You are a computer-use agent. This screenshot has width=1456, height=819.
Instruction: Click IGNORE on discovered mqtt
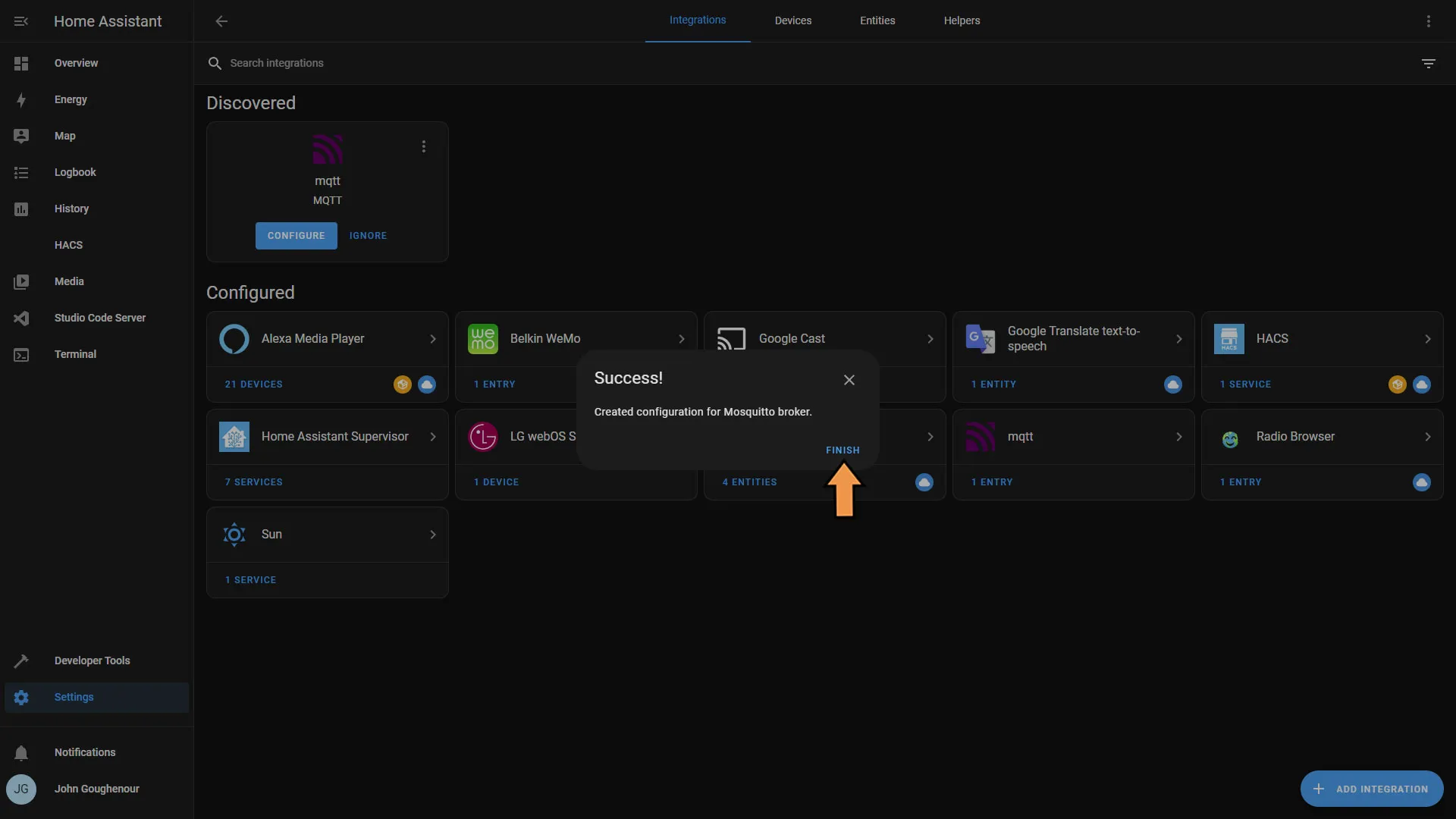(368, 236)
